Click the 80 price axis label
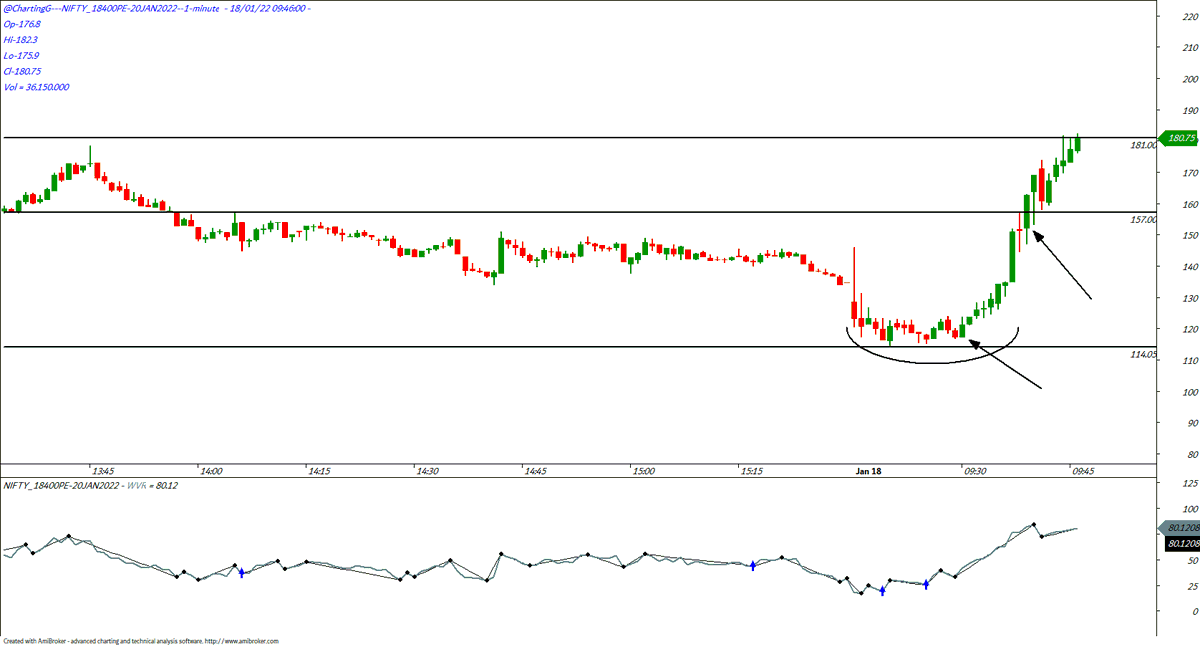Image resolution: width=1200 pixels, height=647 pixels. pyautogui.click(x=1192, y=455)
